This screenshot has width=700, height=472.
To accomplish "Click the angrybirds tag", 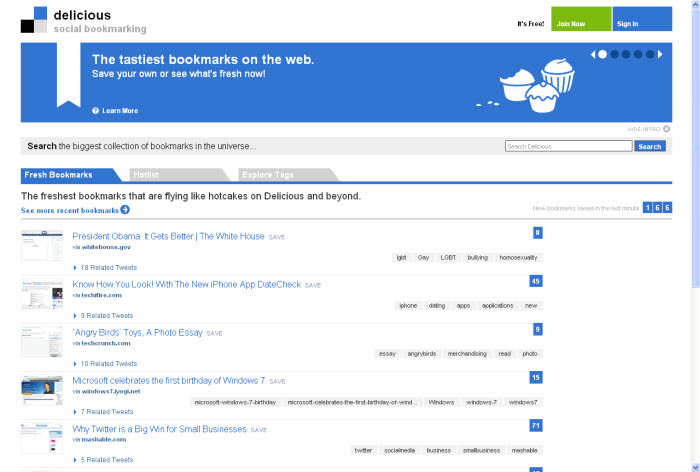I will pos(422,354).
